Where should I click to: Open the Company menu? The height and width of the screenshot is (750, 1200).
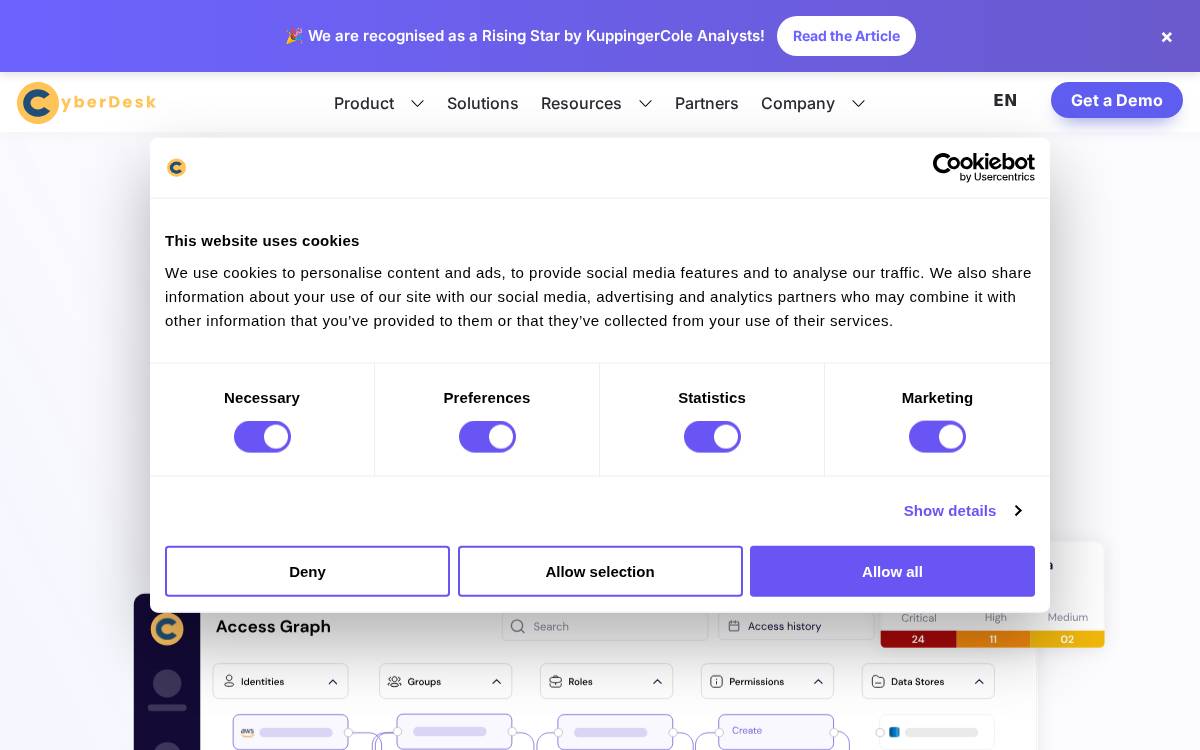pos(798,103)
